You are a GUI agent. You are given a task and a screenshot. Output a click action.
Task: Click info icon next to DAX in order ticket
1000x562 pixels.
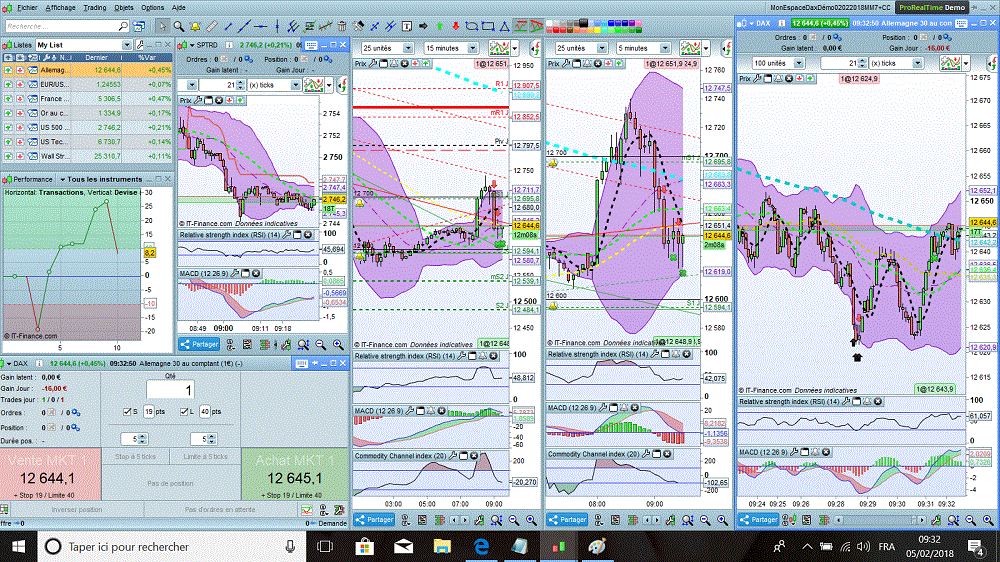[39, 363]
